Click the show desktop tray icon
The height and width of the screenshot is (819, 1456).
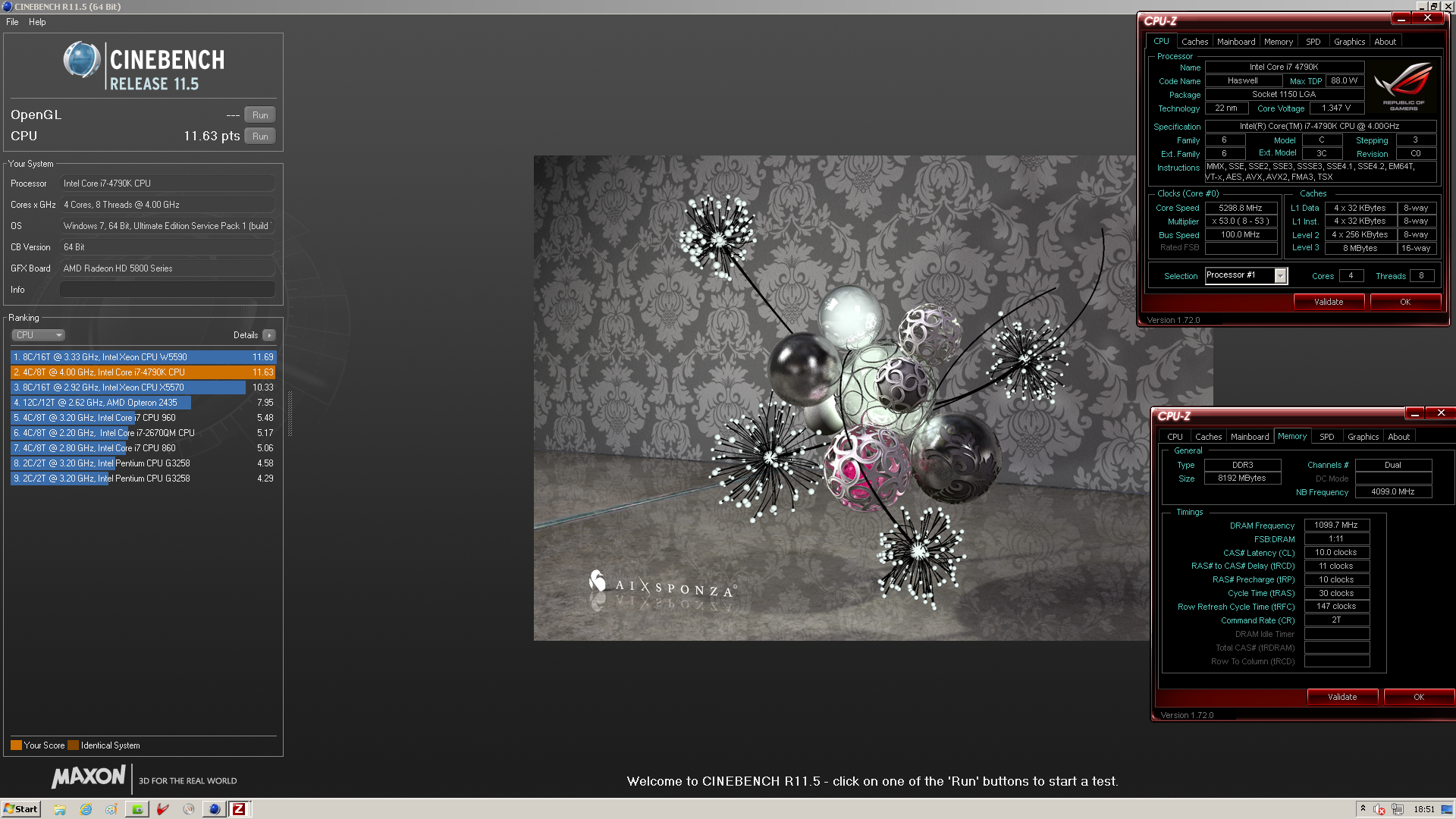pyautogui.click(x=1448, y=809)
